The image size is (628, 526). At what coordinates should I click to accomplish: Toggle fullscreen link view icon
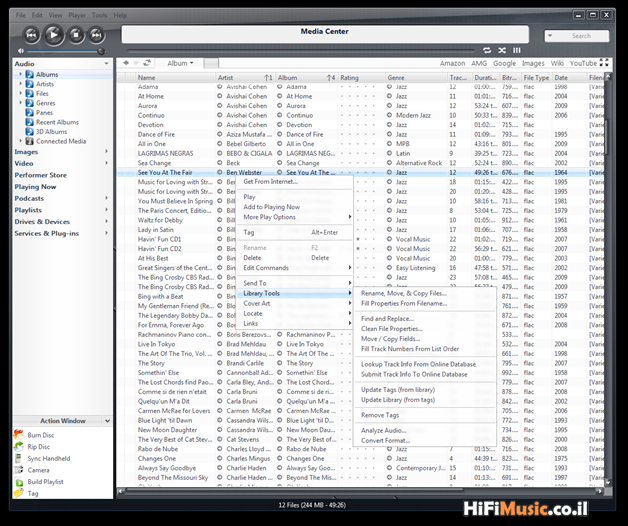coord(604,63)
